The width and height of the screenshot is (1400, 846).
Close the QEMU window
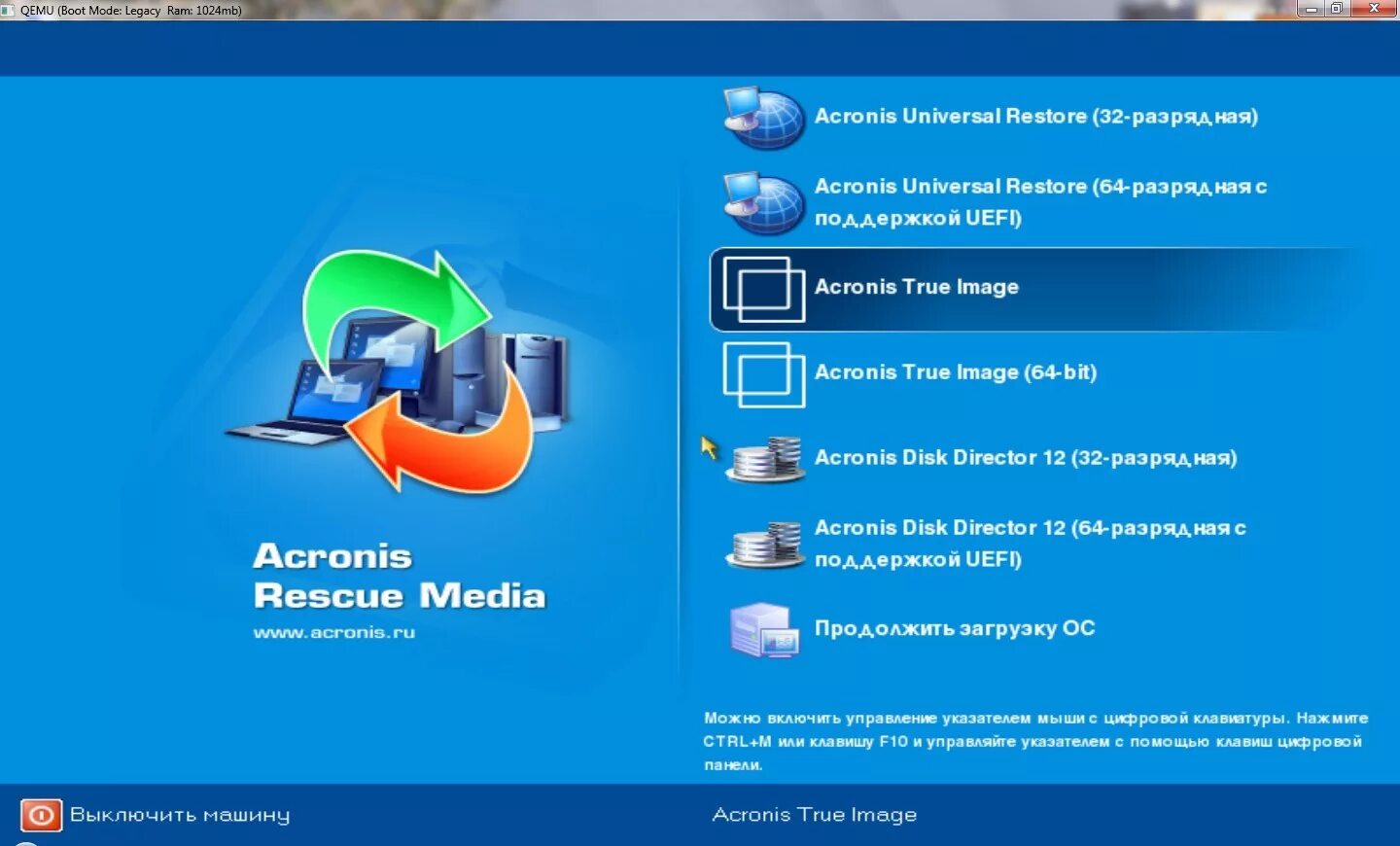tap(1374, 9)
